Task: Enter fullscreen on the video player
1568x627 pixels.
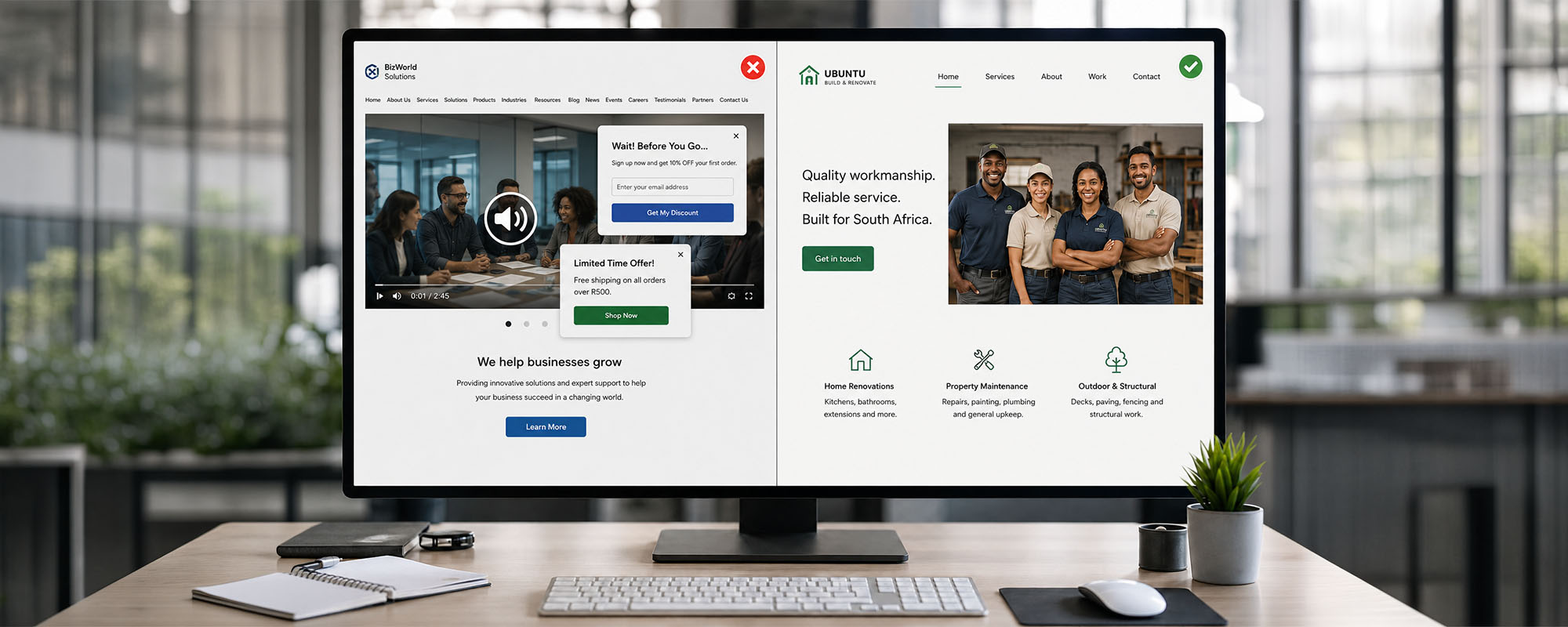Action: click(749, 296)
